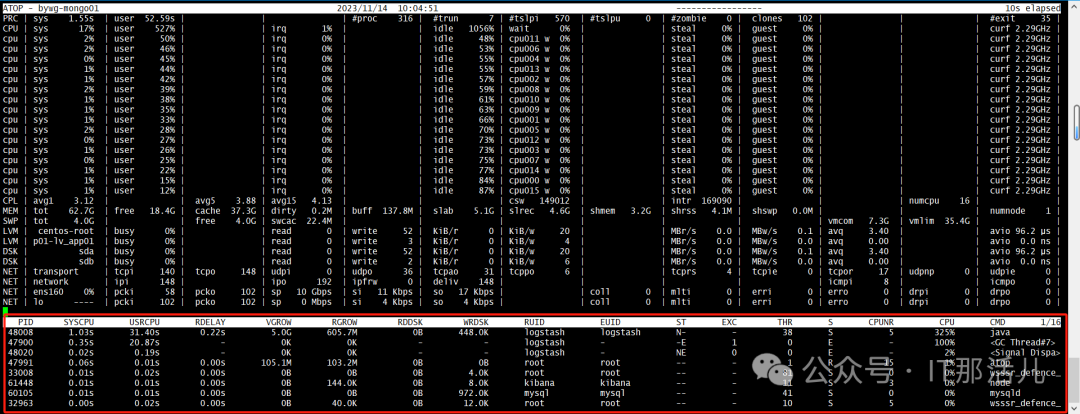The width and height of the screenshot is (1080, 414).
Task: Click PID 48008 in process list
Action: (21, 333)
